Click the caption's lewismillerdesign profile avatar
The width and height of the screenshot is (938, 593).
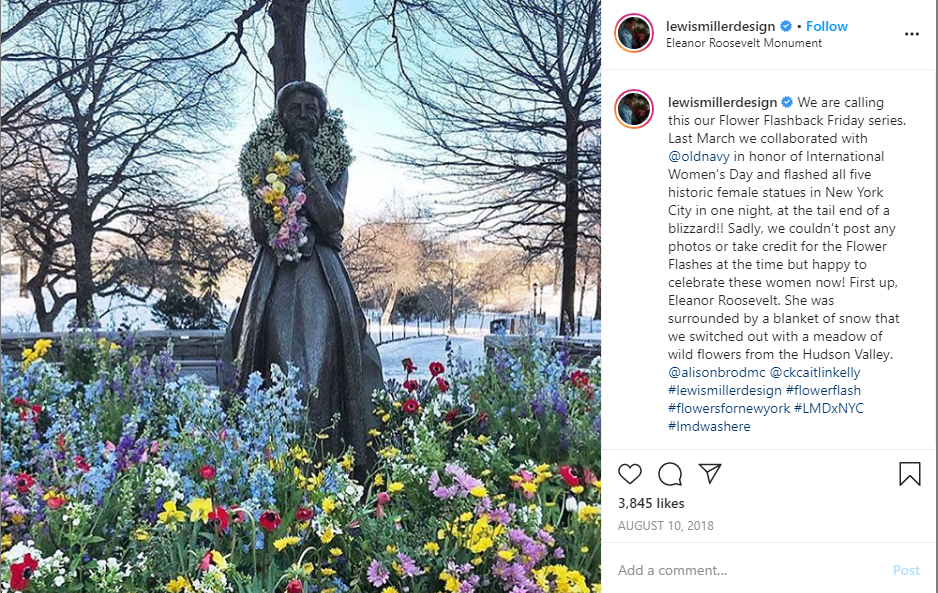(x=634, y=110)
